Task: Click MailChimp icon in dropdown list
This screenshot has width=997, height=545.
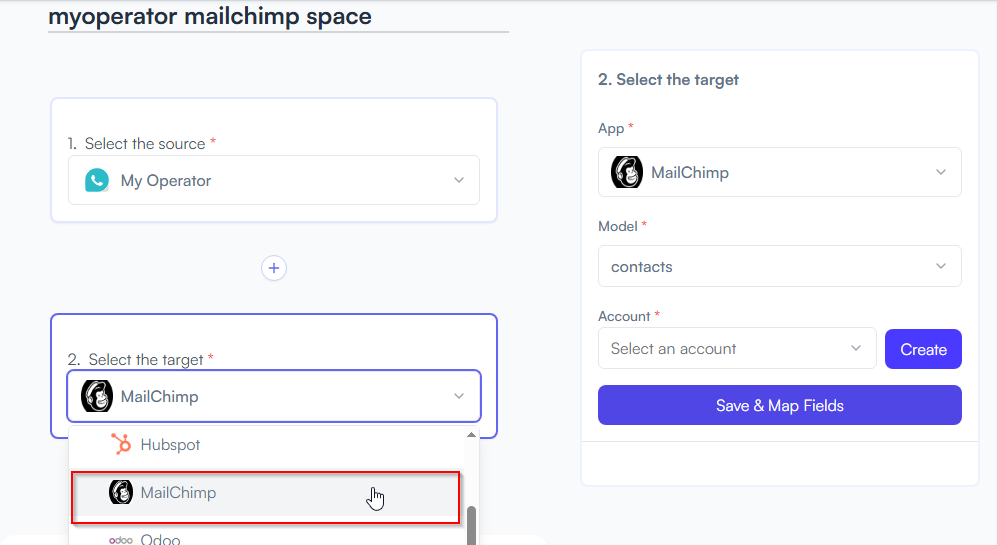Action: (121, 492)
